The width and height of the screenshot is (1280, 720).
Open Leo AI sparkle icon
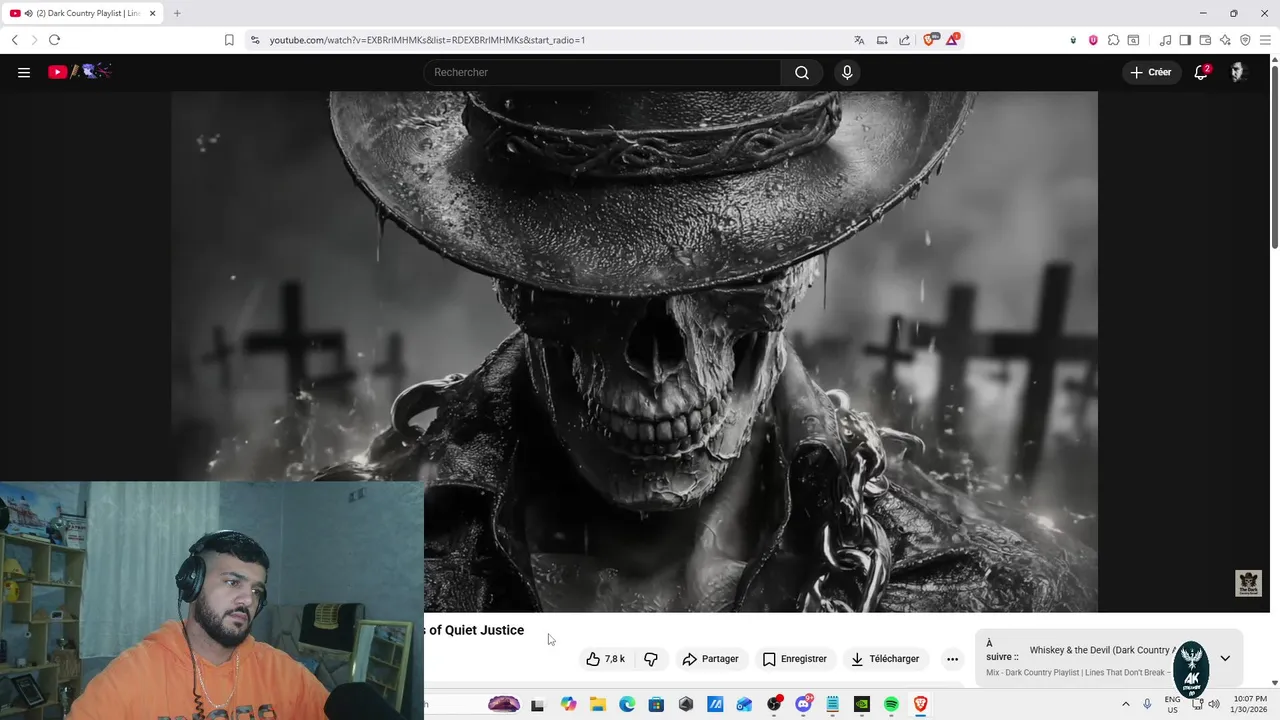coord(1225,40)
